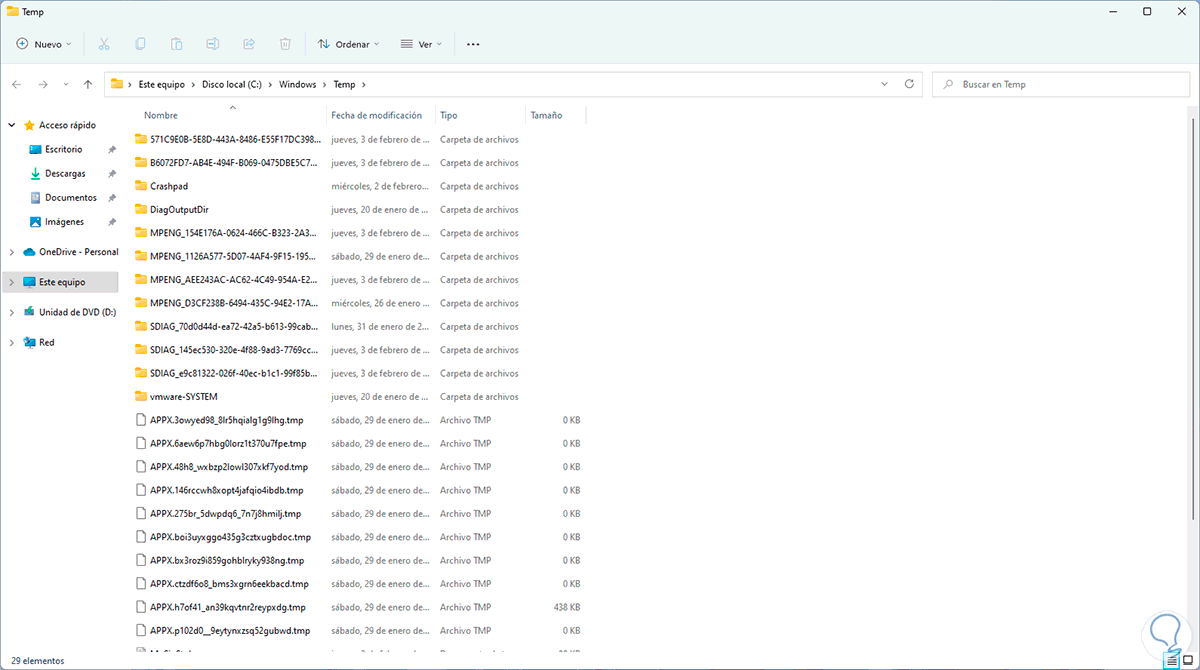Select the DiagOutputDir folder icon
Image resolution: width=1200 pixels, height=670 pixels.
(x=141, y=210)
